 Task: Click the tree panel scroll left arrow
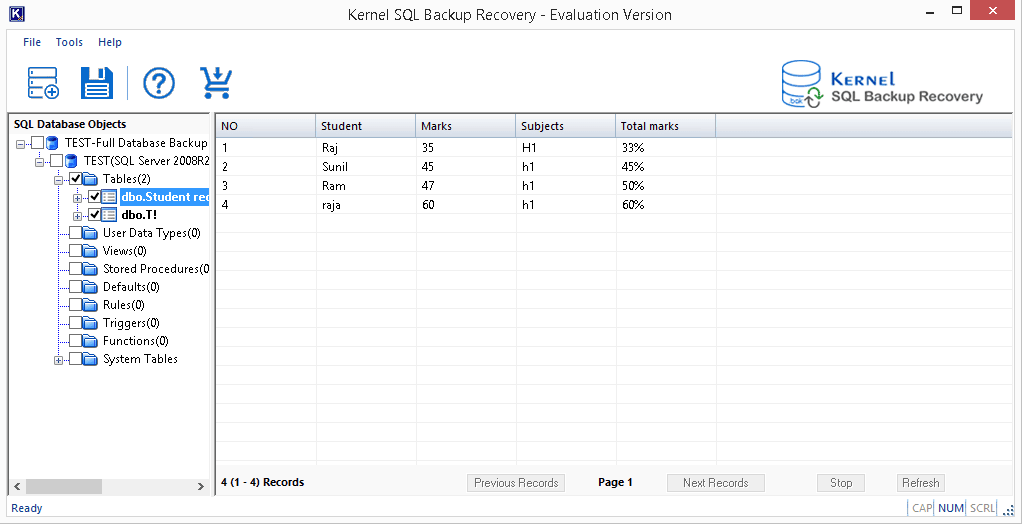pyautogui.click(x=17, y=486)
